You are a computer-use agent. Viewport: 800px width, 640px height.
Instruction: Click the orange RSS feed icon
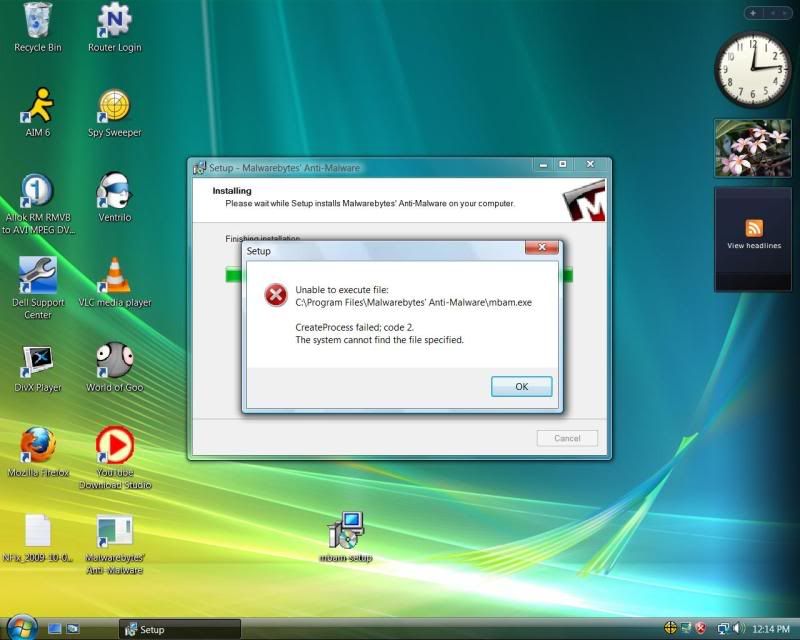click(754, 228)
